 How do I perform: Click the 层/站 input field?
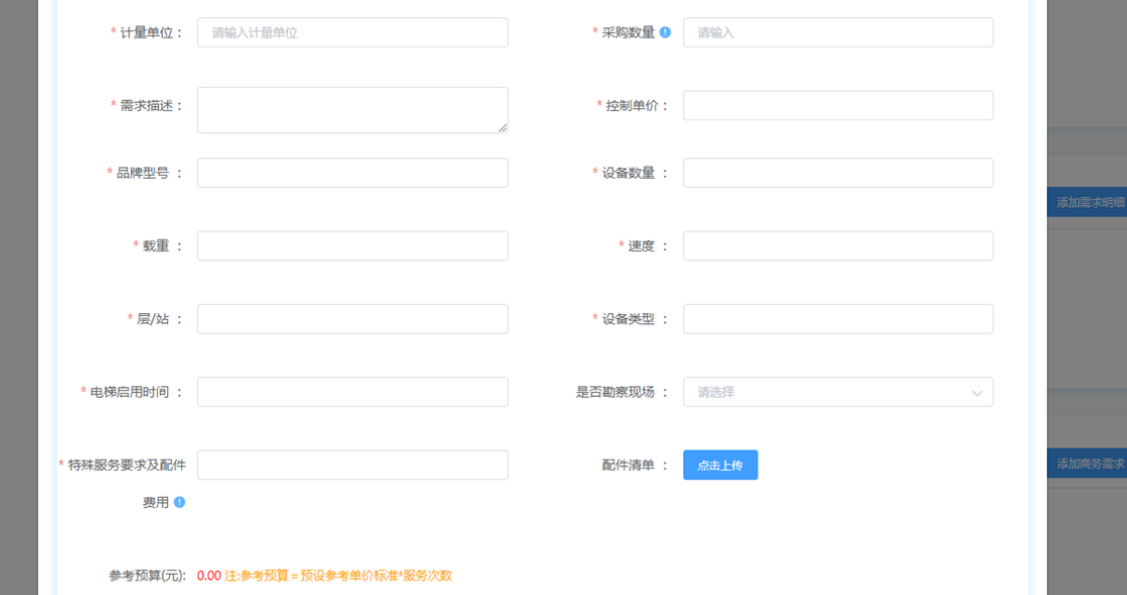(352, 319)
